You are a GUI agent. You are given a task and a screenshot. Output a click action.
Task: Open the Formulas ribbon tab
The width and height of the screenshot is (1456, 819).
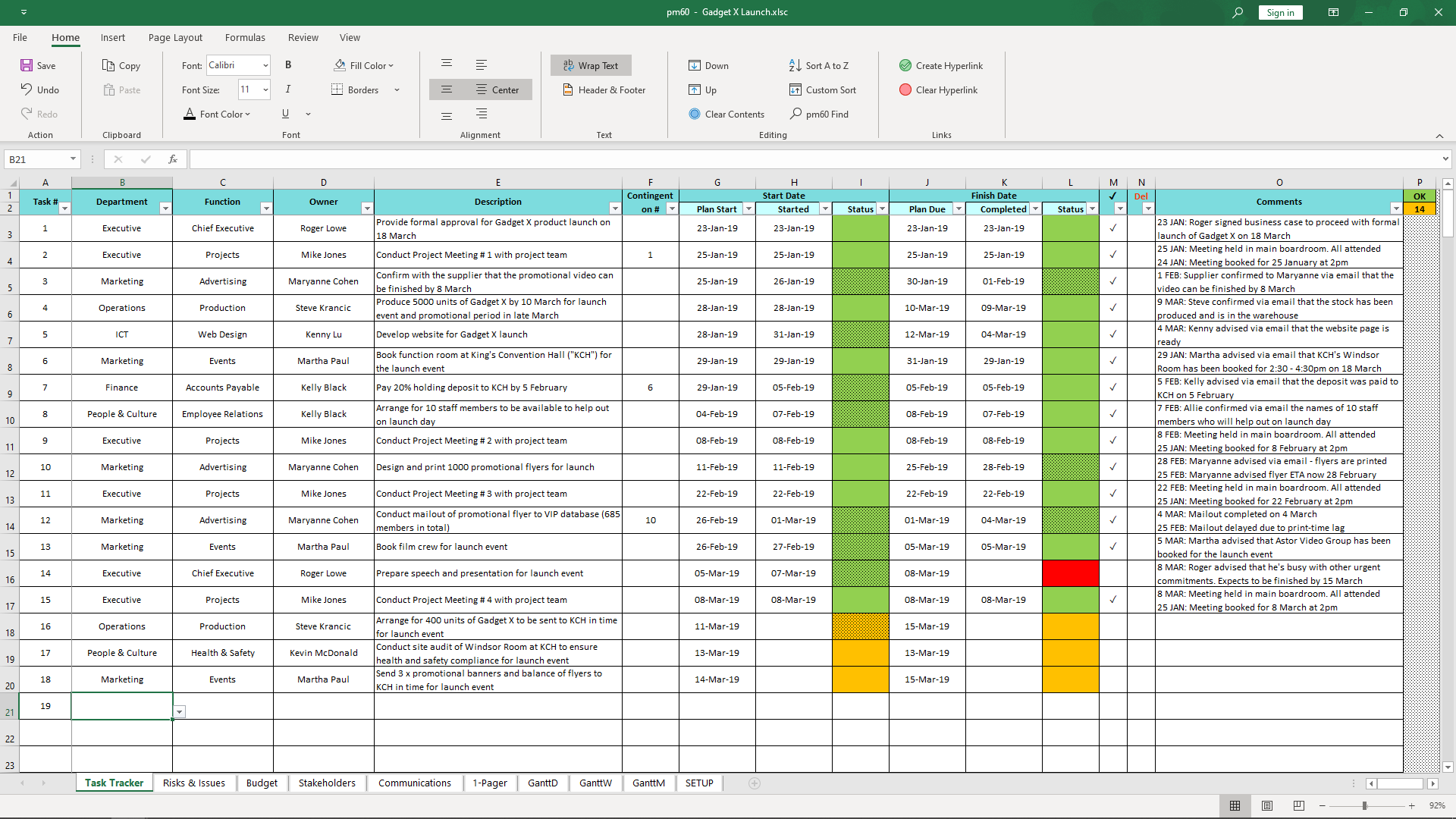tap(245, 37)
